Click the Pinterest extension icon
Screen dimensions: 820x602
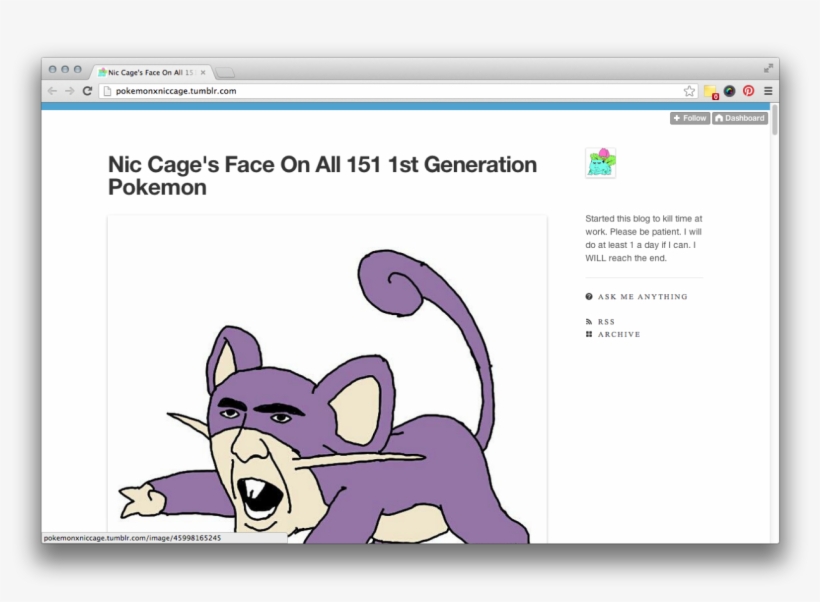tap(748, 91)
